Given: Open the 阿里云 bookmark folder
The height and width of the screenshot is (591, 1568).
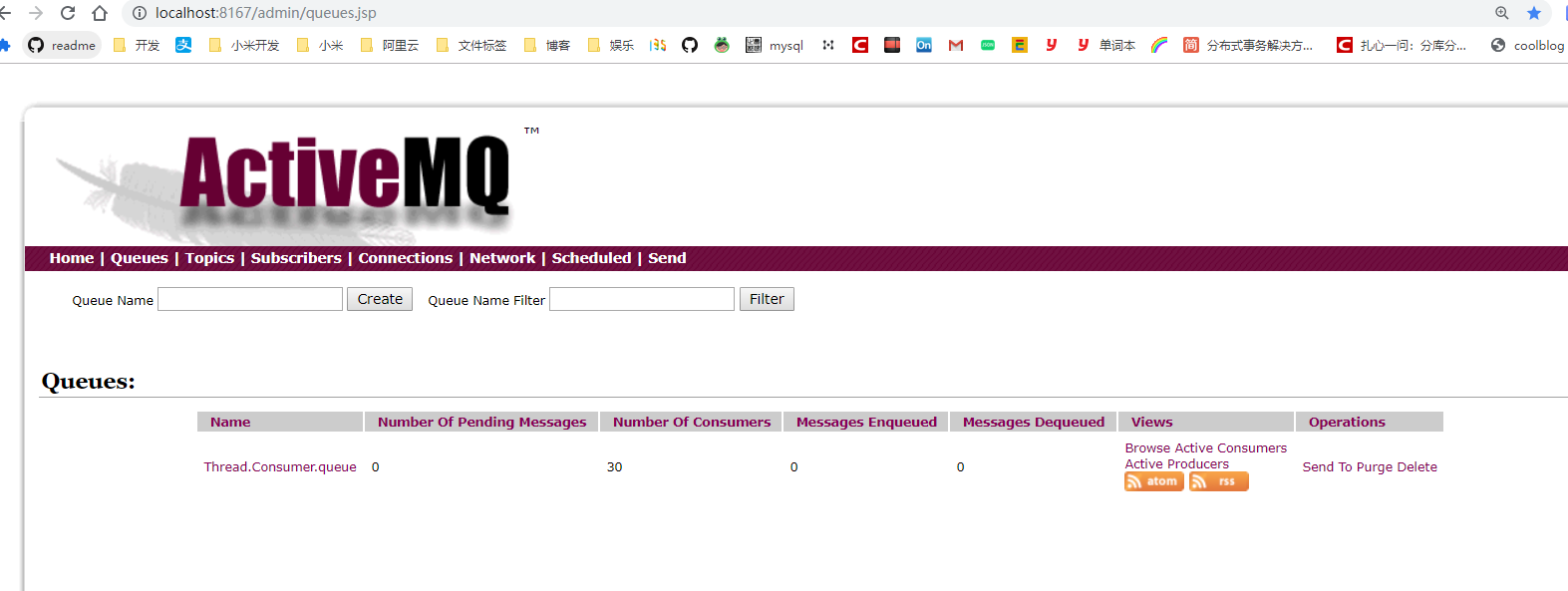Looking at the screenshot, I should coord(390,45).
